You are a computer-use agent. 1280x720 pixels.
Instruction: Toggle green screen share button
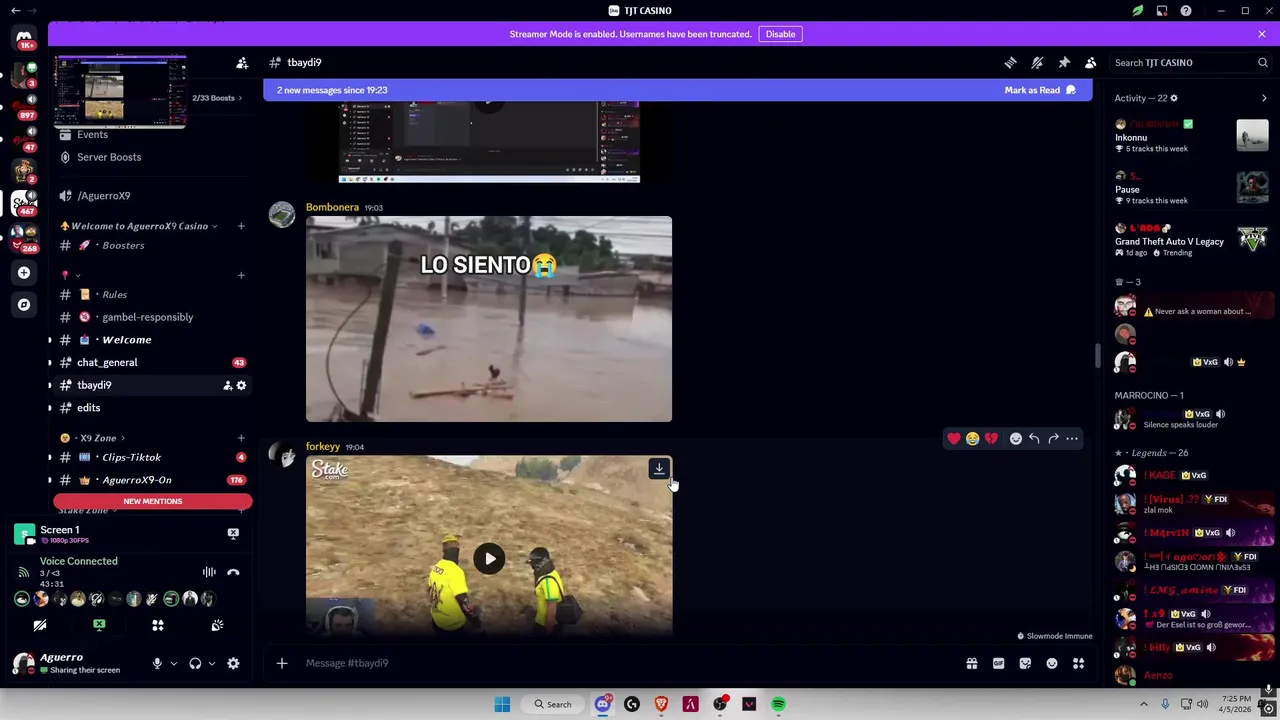click(x=99, y=625)
